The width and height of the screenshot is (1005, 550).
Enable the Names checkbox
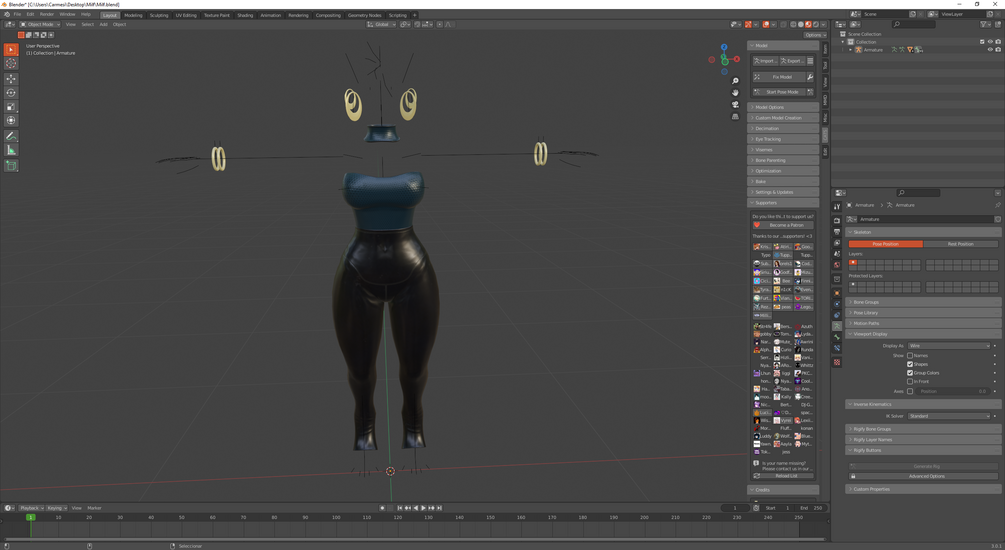click(909, 355)
